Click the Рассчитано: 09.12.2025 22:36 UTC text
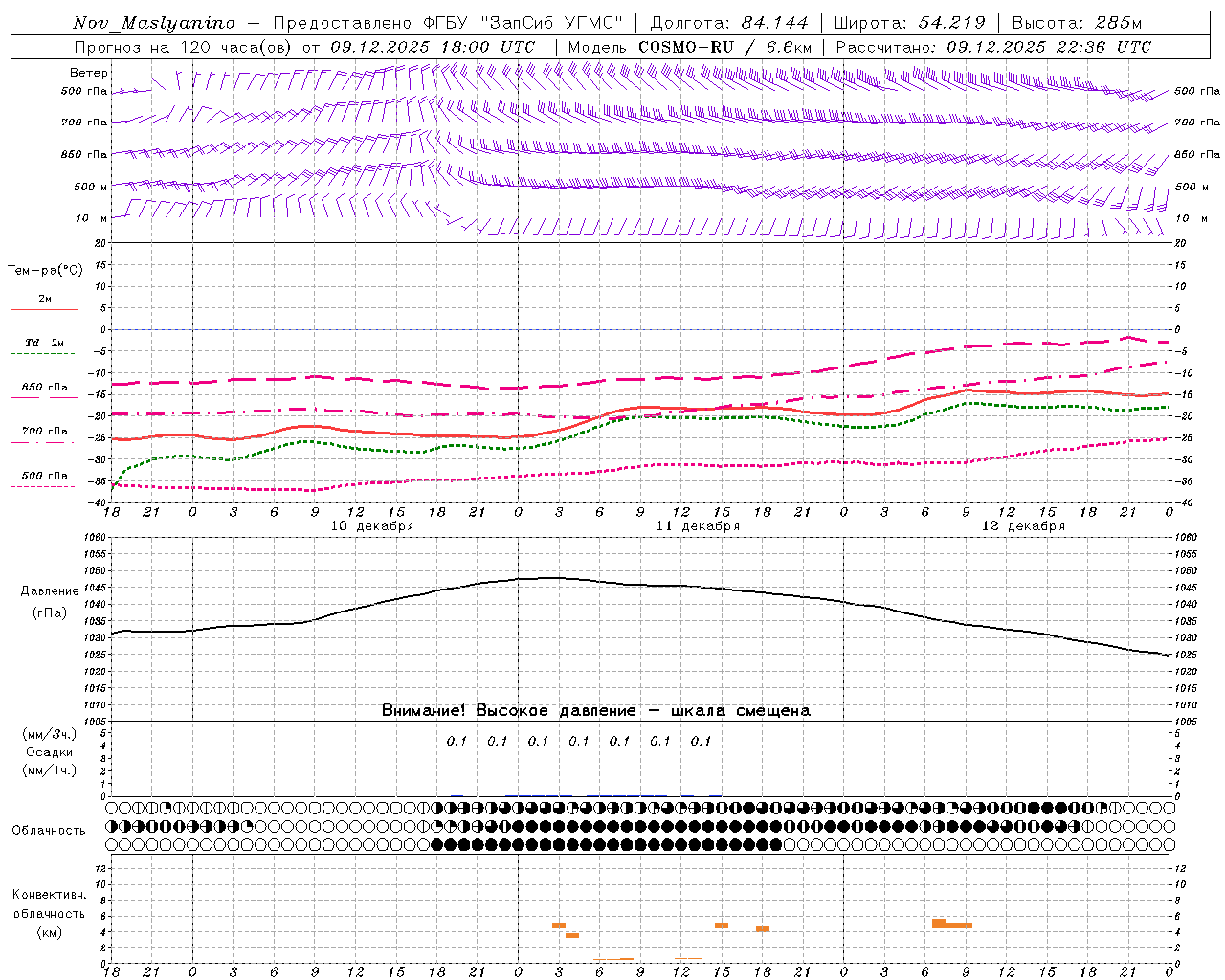1225x980 pixels. point(993,47)
